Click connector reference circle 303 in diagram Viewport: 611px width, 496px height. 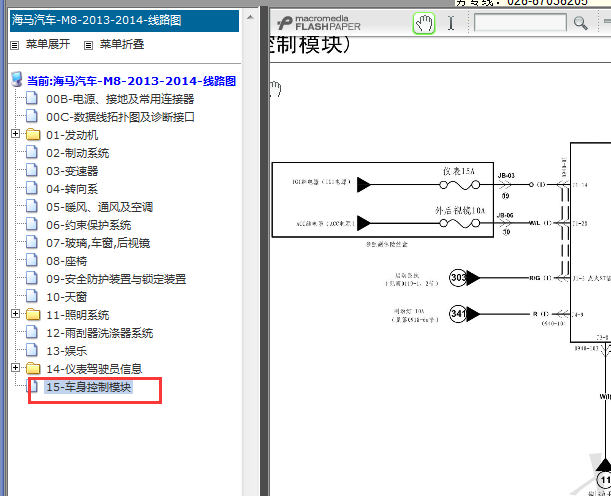457,278
